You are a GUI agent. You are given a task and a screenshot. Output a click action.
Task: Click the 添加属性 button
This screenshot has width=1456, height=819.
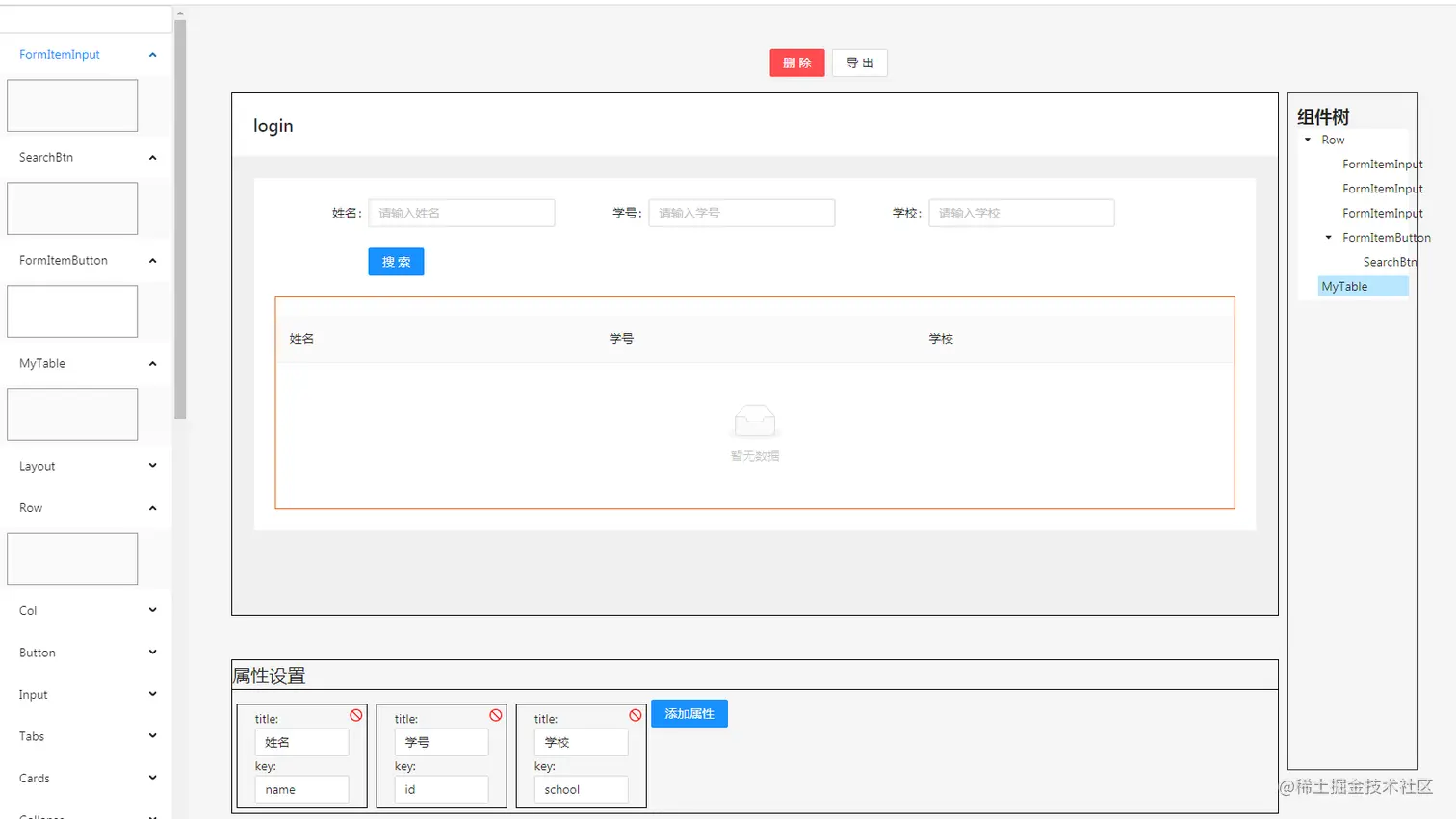[689, 713]
